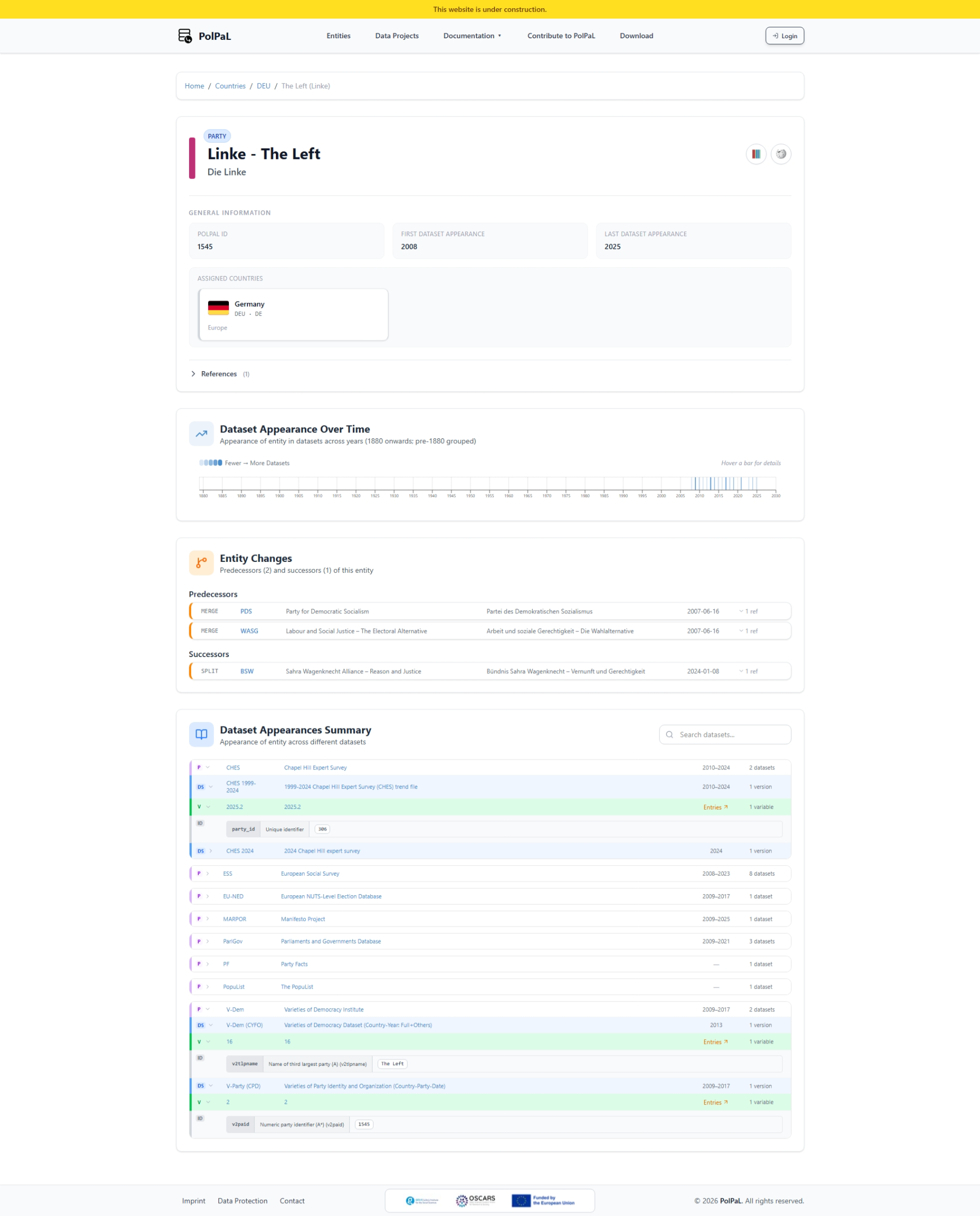Click the magenta party color bar
The height and width of the screenshot is (1216, 980).
pos(192,158)
